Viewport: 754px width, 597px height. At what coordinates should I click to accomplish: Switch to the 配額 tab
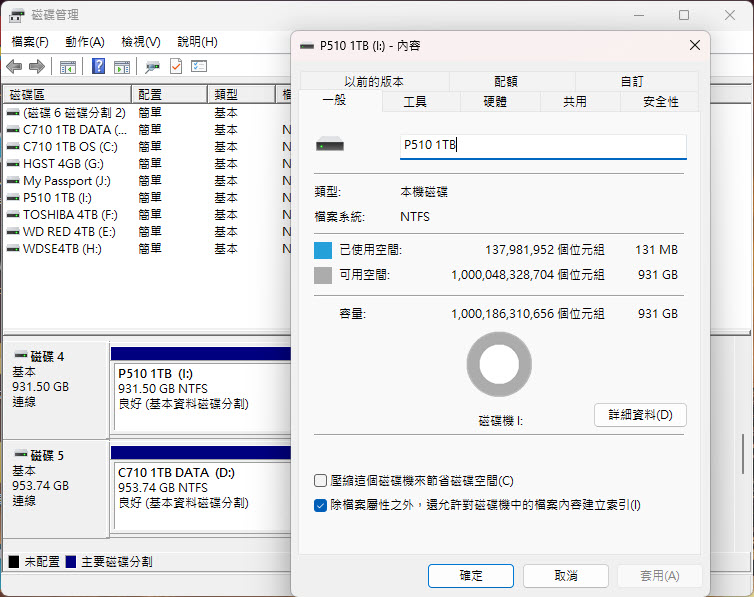pyautogui.click(x=506, y=82)
